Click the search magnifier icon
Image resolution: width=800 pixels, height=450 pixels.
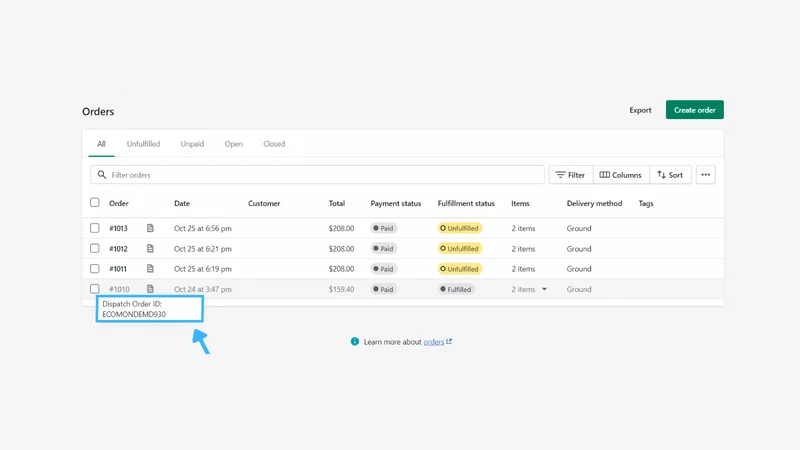pos(102,174)
